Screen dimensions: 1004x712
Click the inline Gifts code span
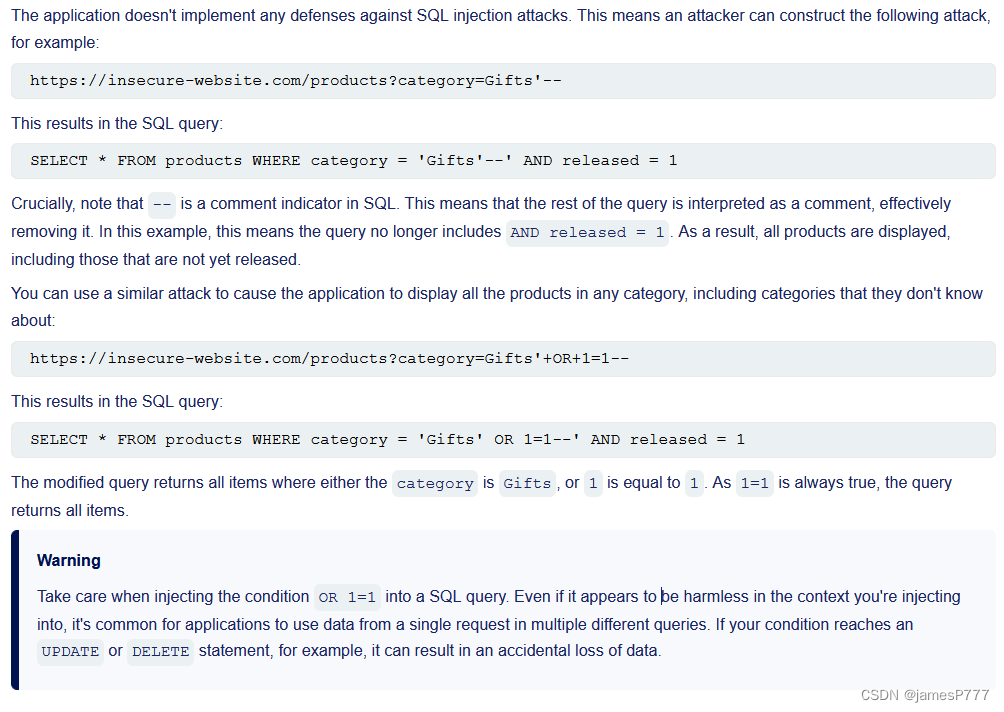point(527,482)
